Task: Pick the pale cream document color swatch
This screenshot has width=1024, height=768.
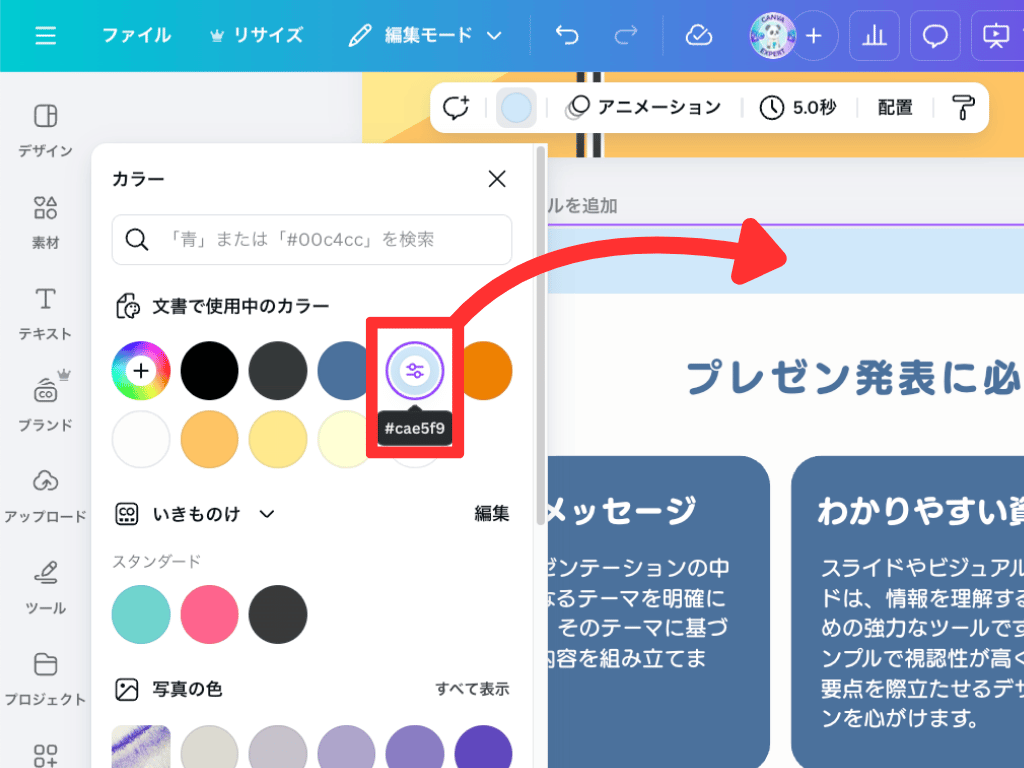Action: [344, 439]
